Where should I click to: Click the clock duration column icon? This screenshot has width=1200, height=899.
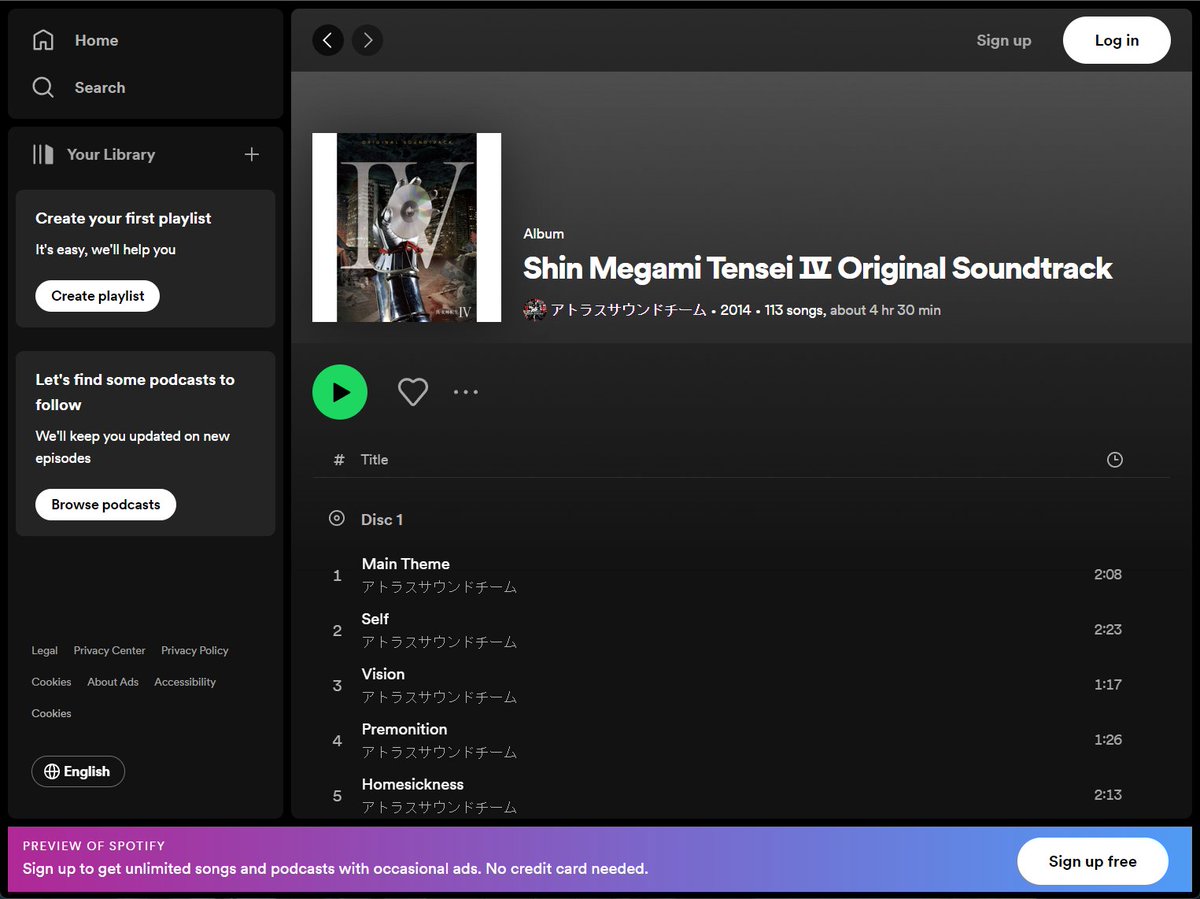point(1115,460)
